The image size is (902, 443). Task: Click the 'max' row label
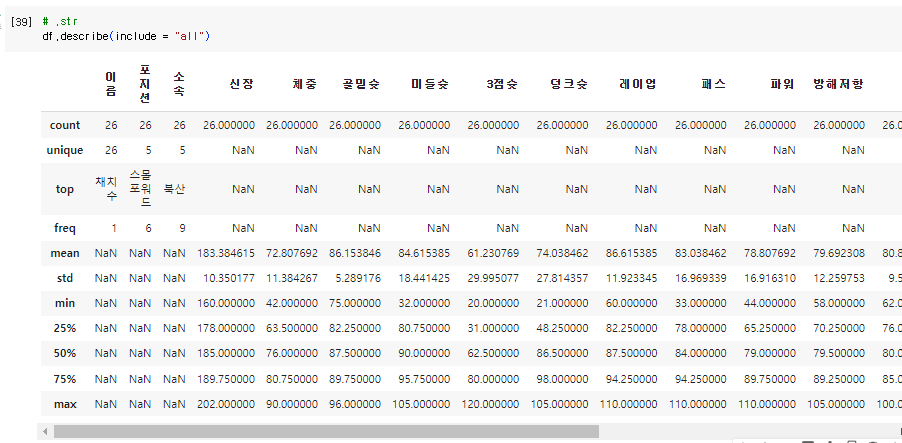click(x=65, y=404)
